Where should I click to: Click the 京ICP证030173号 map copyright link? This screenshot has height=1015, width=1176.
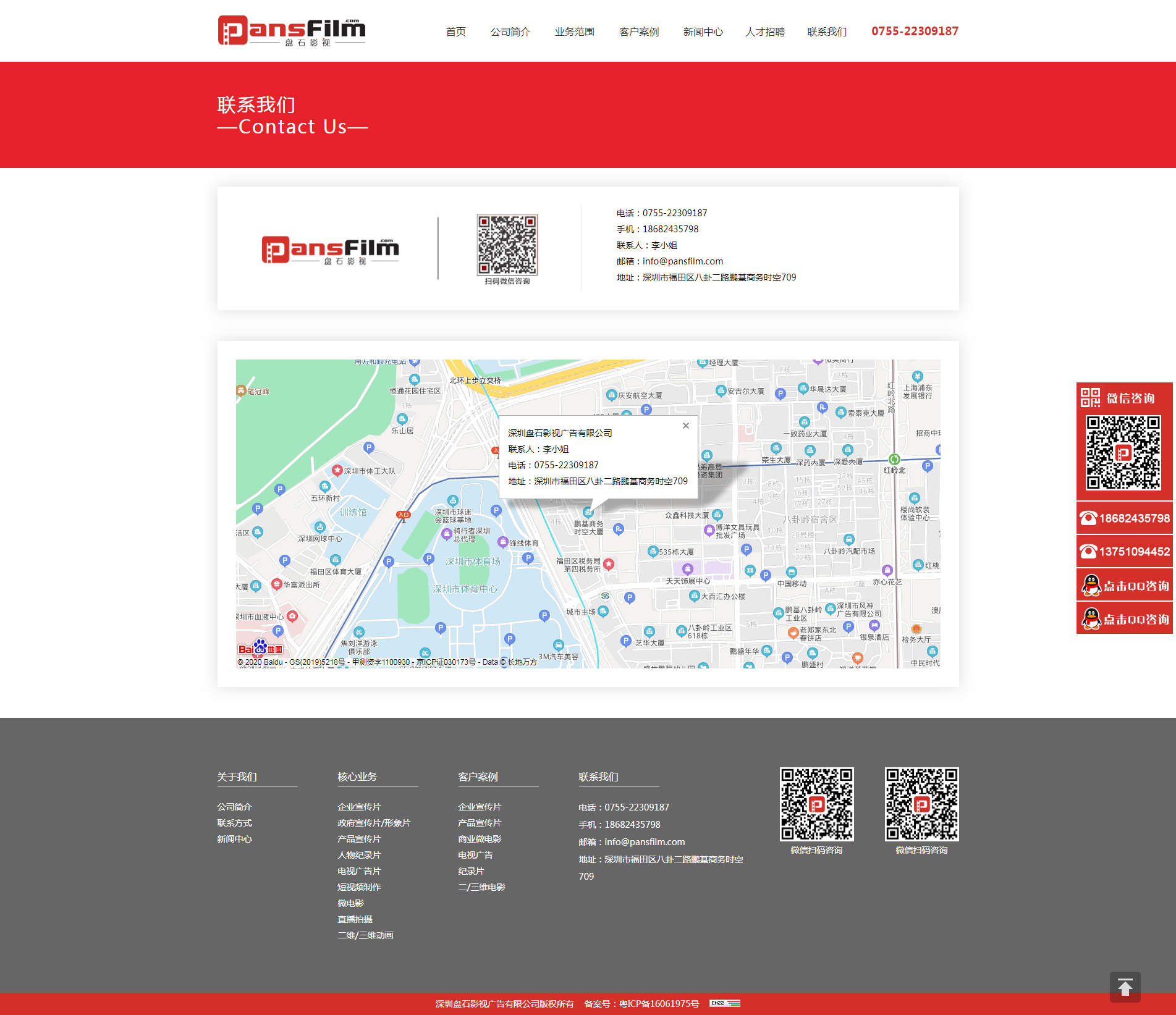click(x=446, y=662)
